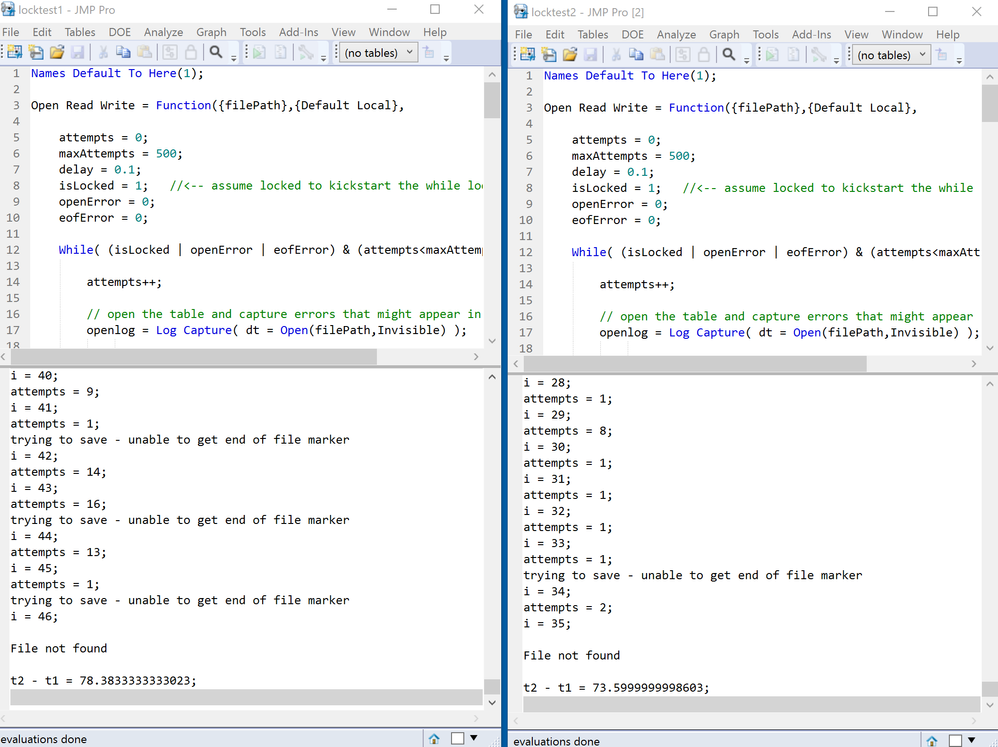998x747 pixels.
Task: Open DOE menu in locktest1 window
Action: point(119,32)
